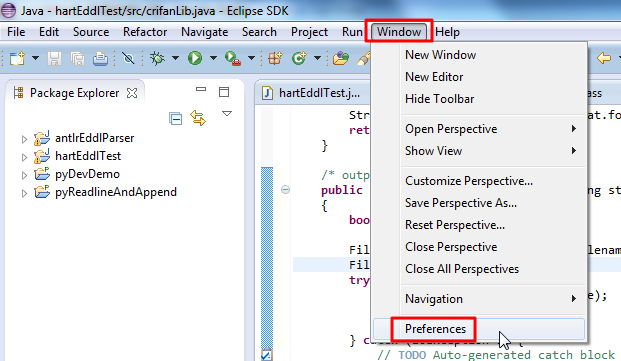The height and width of the screenshot is (361, 621).
Task: Open the Refactor menu
Action: (x=145, y=32)
